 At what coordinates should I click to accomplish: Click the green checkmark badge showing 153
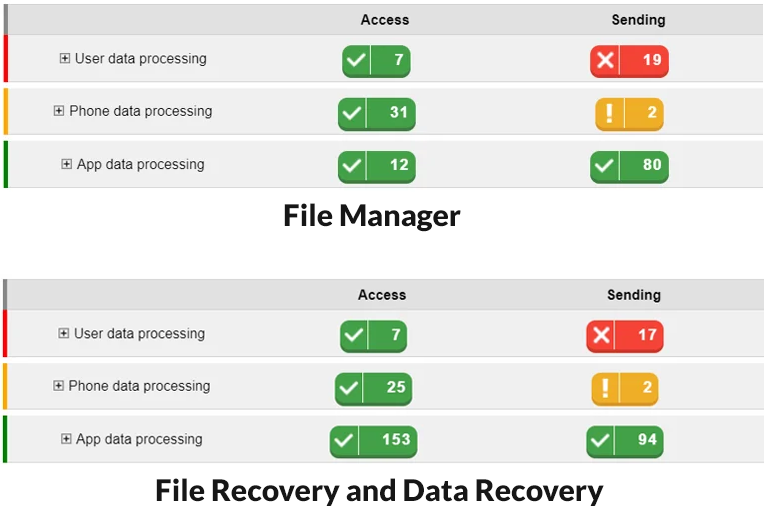pos(373,441)
